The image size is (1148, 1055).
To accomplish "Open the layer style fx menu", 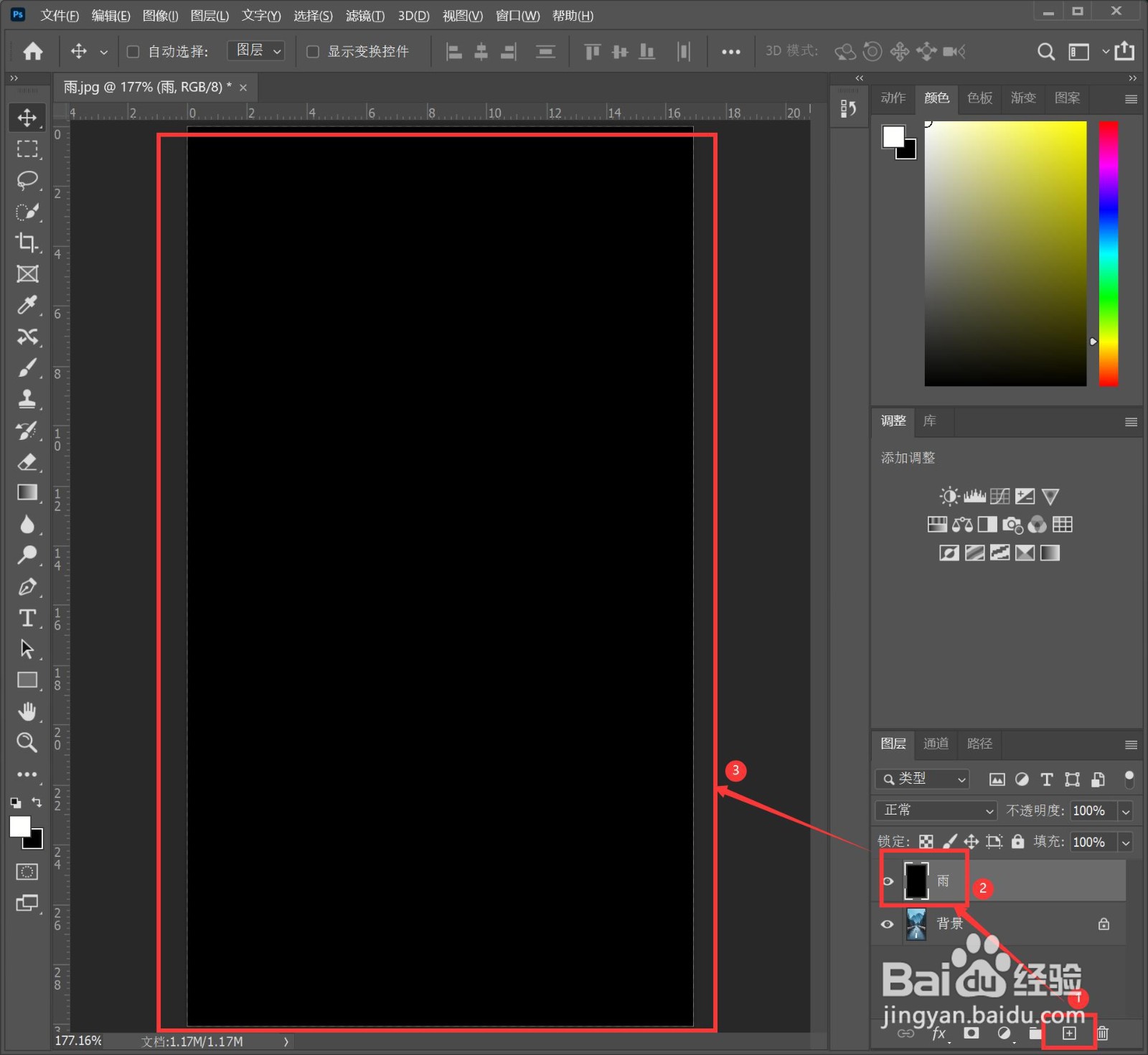I will pyautogui.click(x=939, y=1033).
